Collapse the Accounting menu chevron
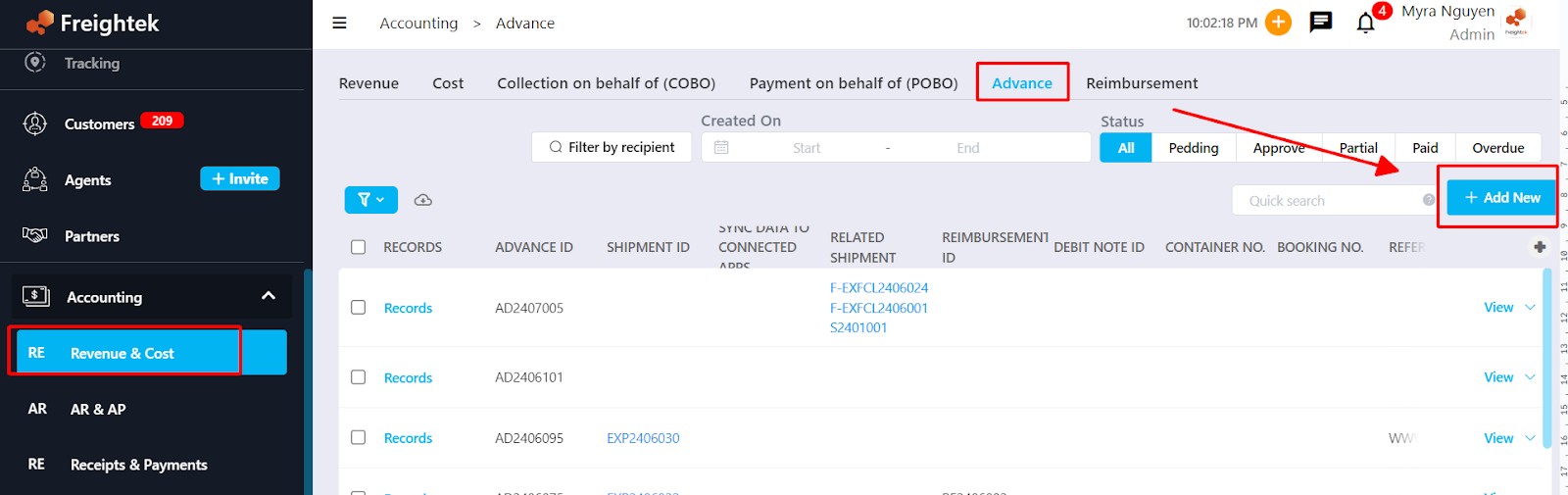 tap(269, 296)
